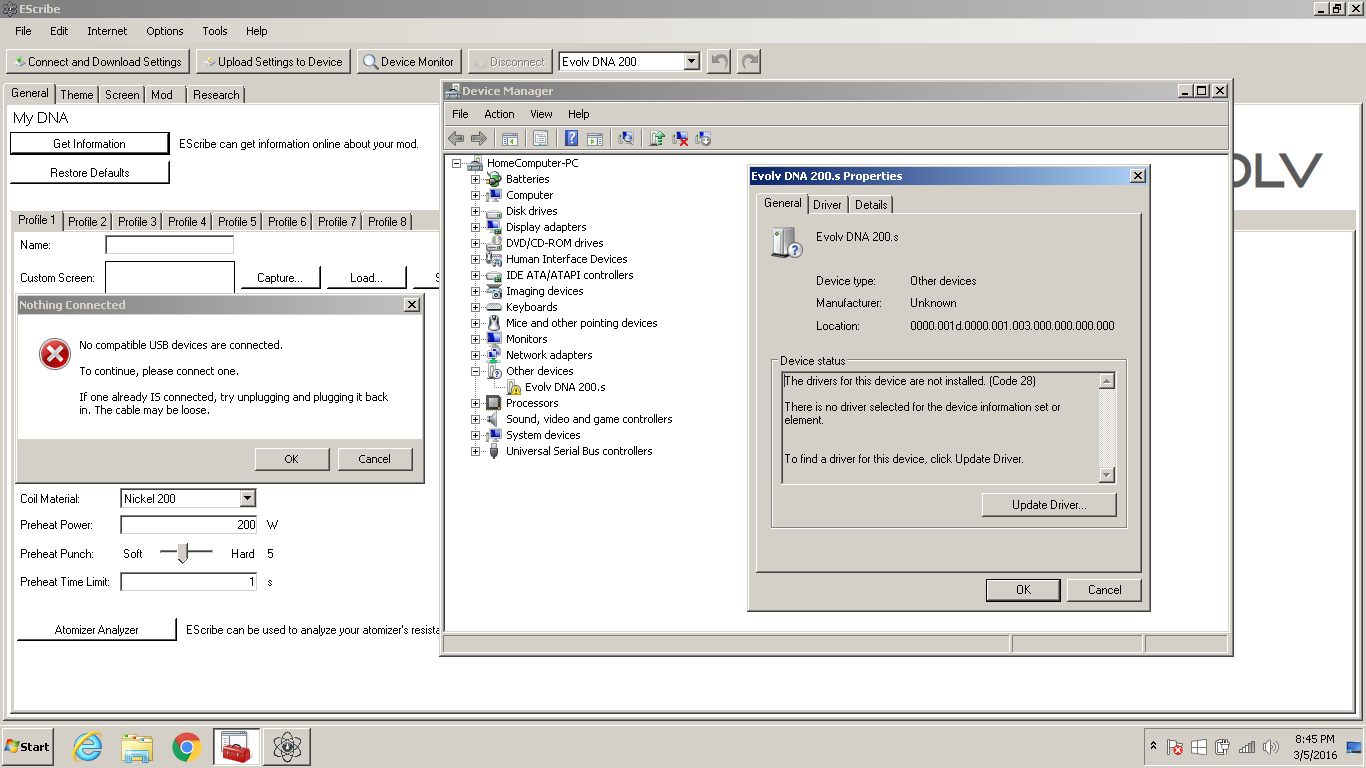The height and width of the screenshot is (768, 1366).
Task: Open Google Chrome from the taskbar
Action: tap(186, 747)
